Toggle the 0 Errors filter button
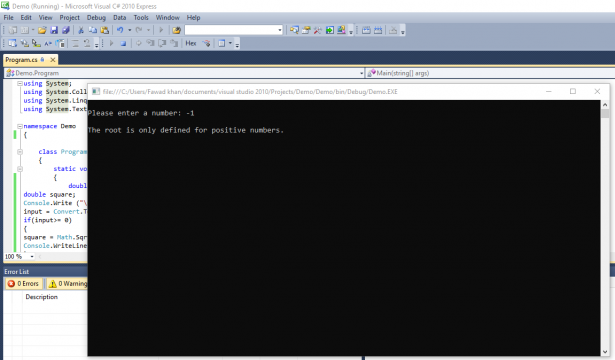Viewport: 615px width, 360px height. [x=23, y=284]
